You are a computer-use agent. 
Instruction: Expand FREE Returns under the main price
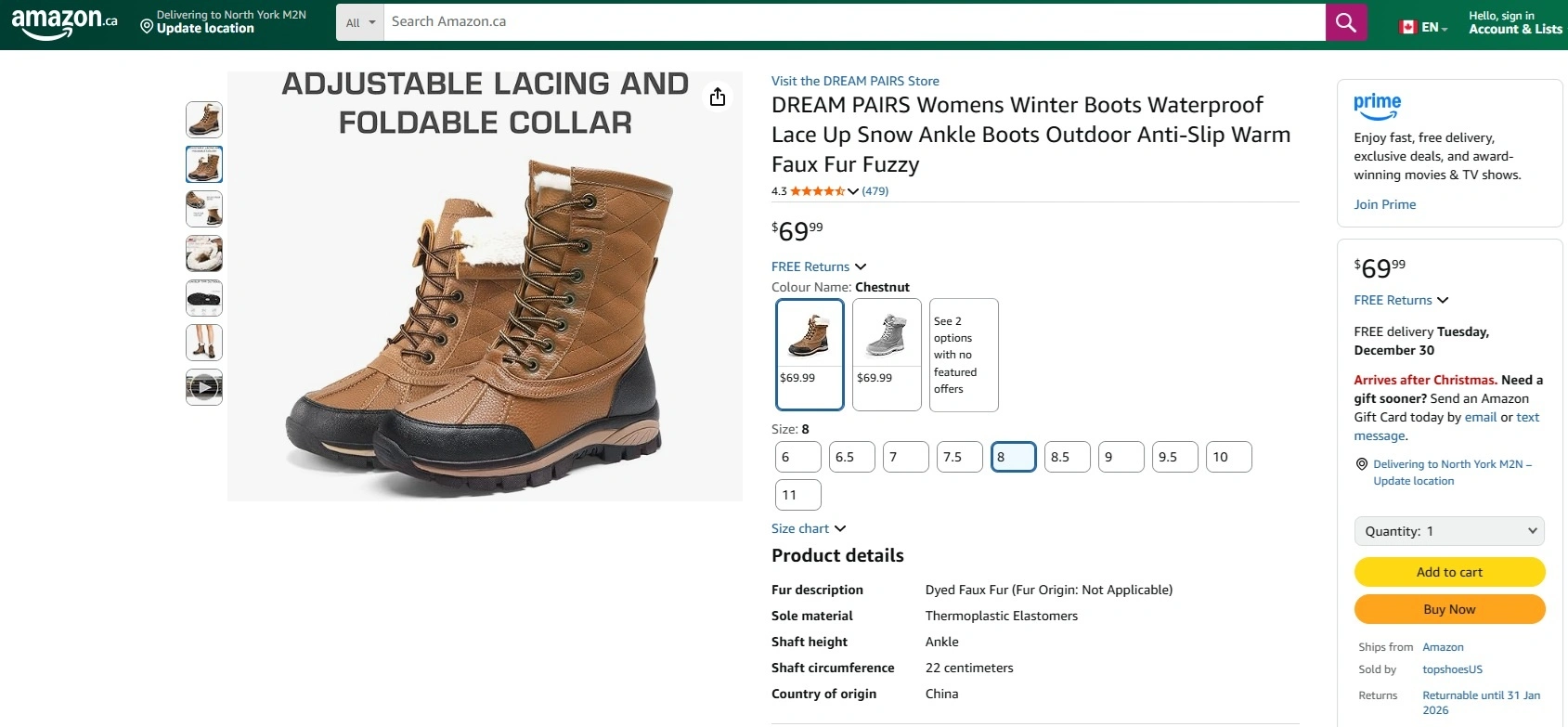[818, 266]
